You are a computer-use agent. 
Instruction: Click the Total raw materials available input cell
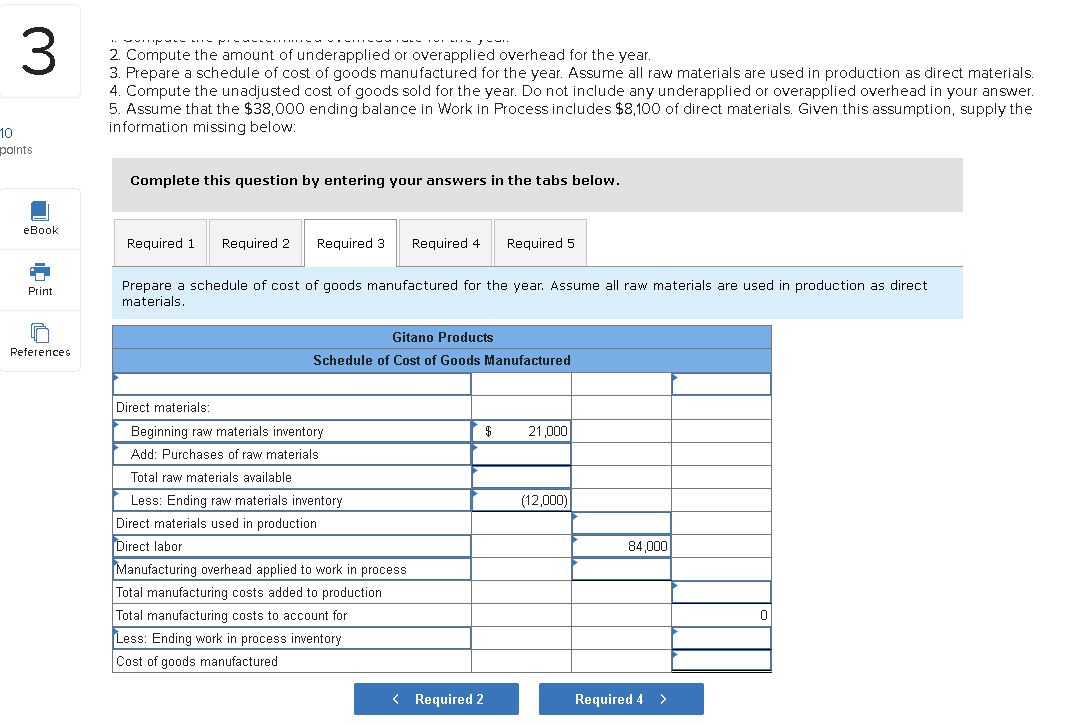(x=521, y=476)
